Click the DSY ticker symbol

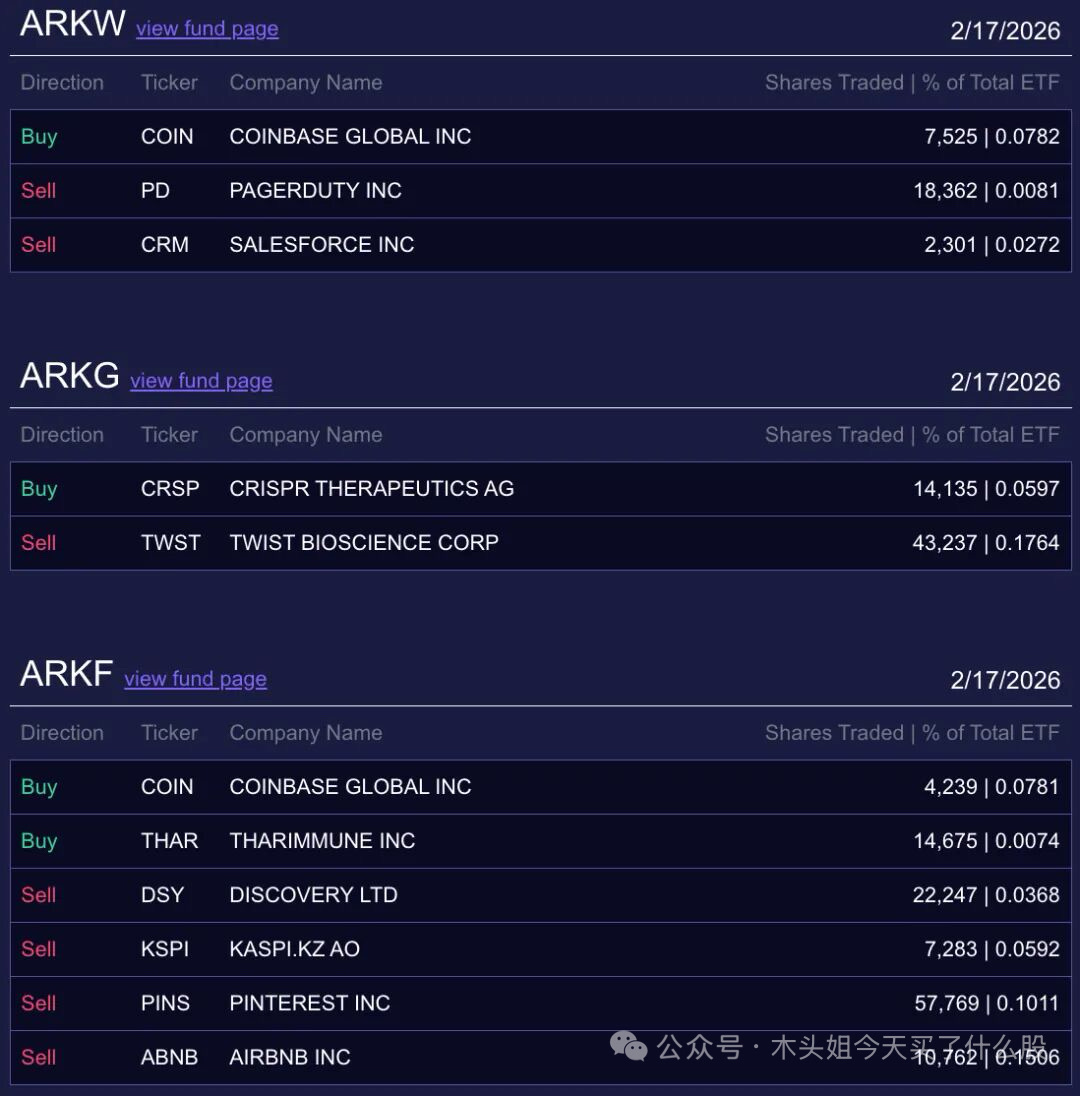162,895
